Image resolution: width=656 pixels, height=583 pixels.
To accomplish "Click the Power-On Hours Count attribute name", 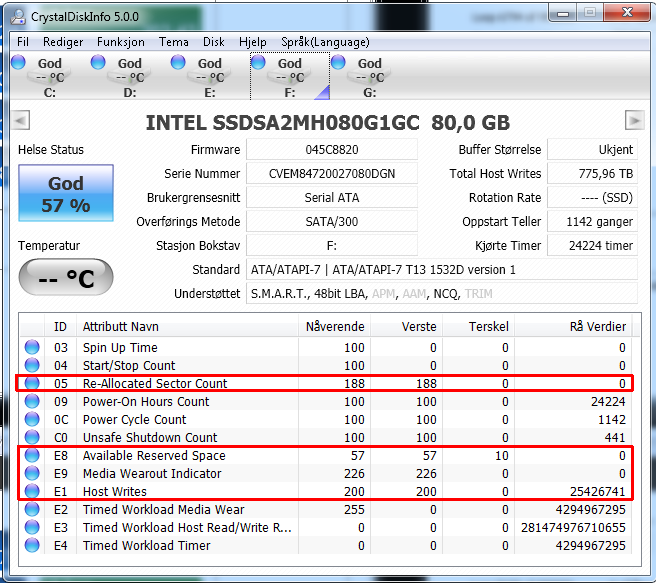I will click(x=146, y=401).
